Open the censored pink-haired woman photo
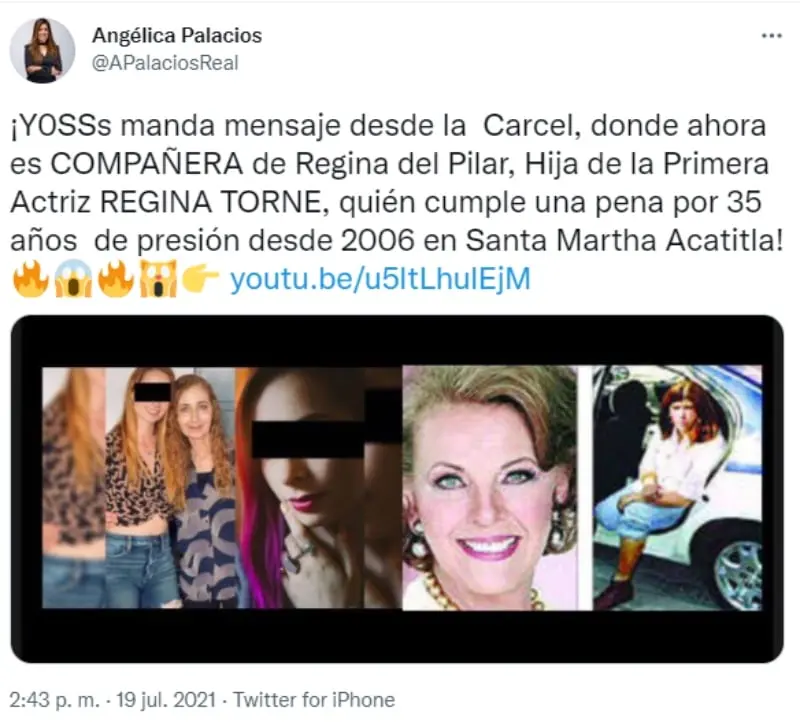 [318, 488]
